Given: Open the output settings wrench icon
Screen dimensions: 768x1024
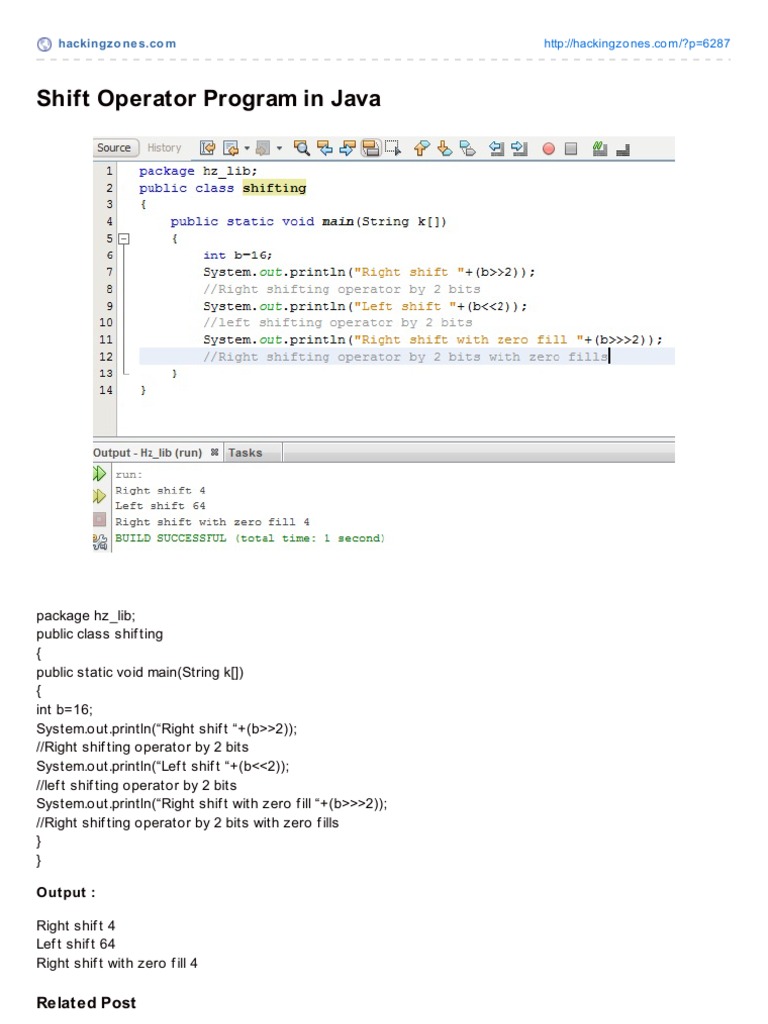Looking at the screenshot, I should pos(100,541).
